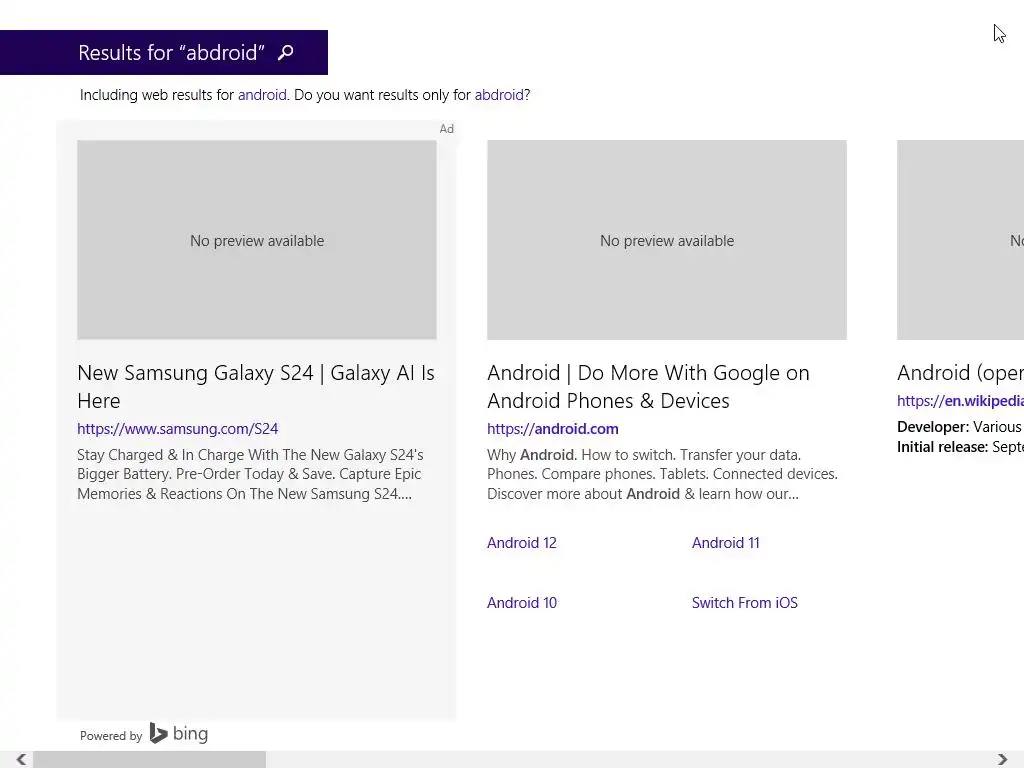Open Samsung Galaxy S24 ad preview thumbnail
This screenshot has height=768, width=1024.
click(257, 240)
